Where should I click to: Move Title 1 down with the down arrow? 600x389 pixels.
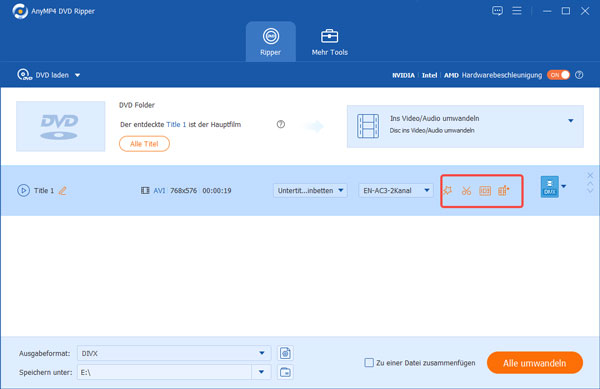click(590, 190)
